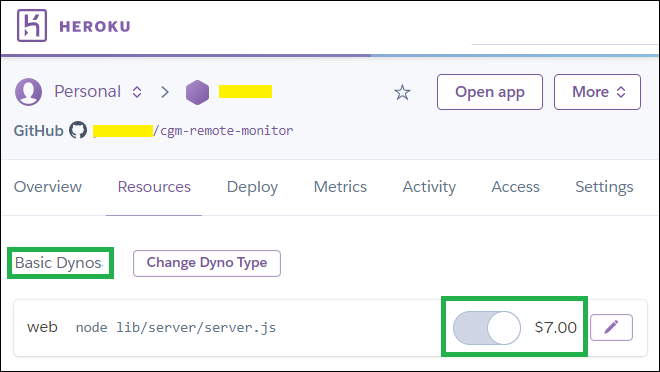The height and width of the screenshot is (372, 660).
Task: Open the Metrics tab
Action: pyautogui.click(x=340, y=187)
